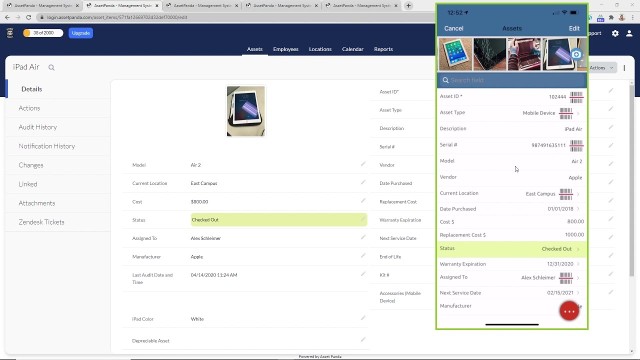Edit the Depreciable Asset pencil icon
640x360 pixels.
pyautogui.click(x=363, y=340)
